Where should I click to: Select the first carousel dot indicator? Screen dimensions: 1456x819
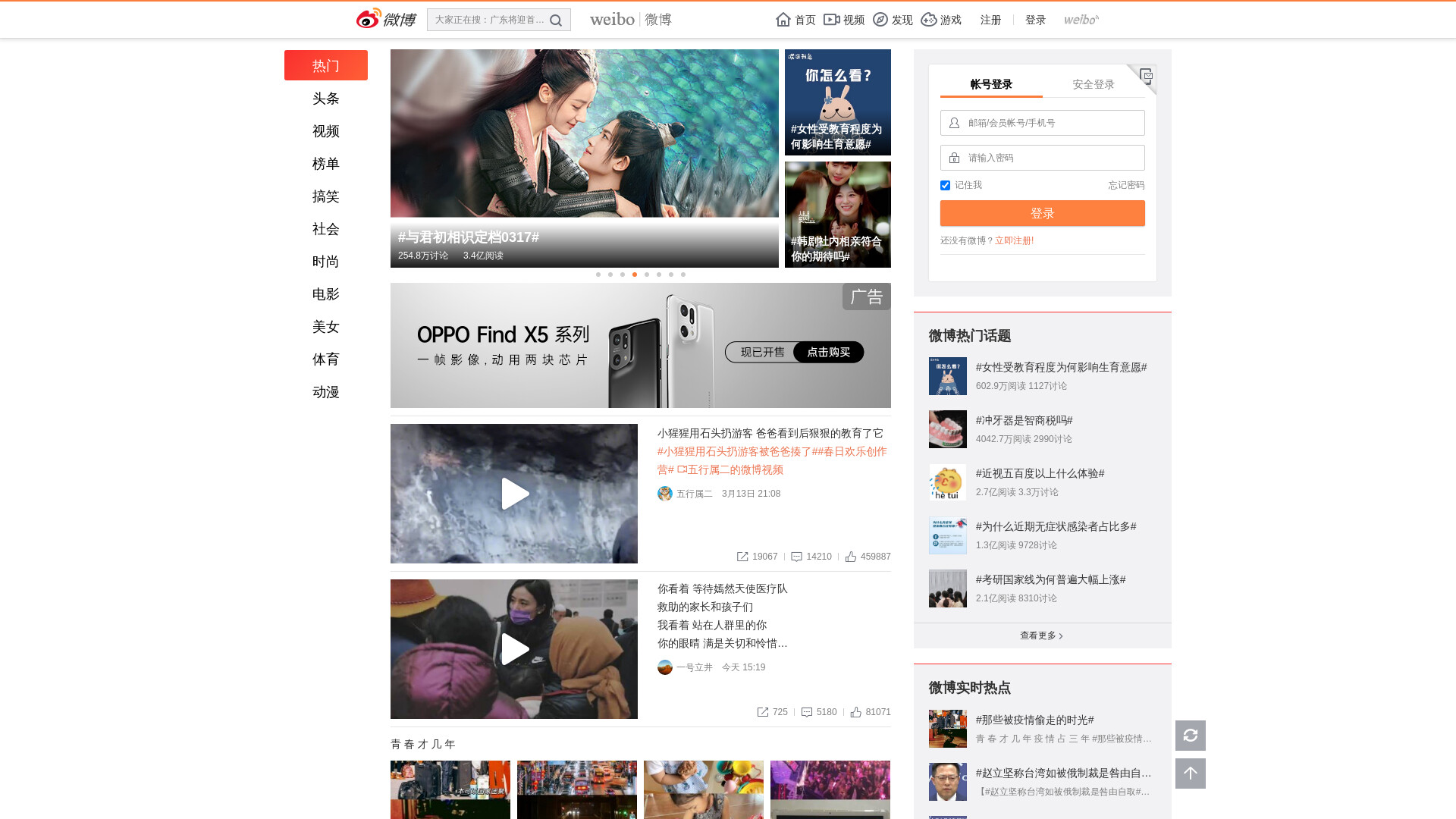click(x=598, y=275)
